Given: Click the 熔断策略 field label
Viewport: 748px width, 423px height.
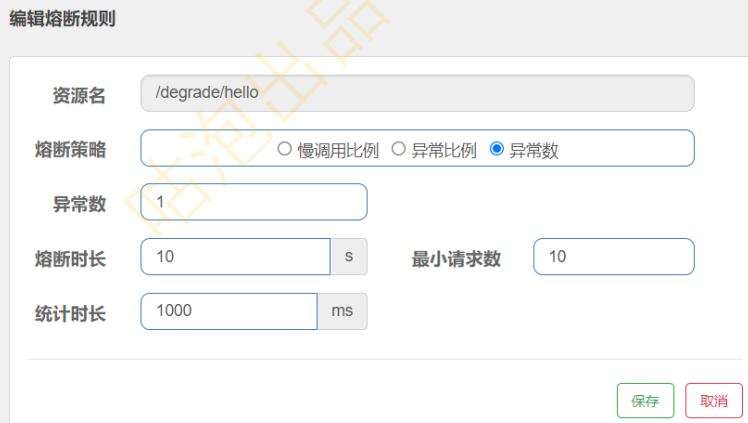Looking at the screenshot, I should pos(70,151).
